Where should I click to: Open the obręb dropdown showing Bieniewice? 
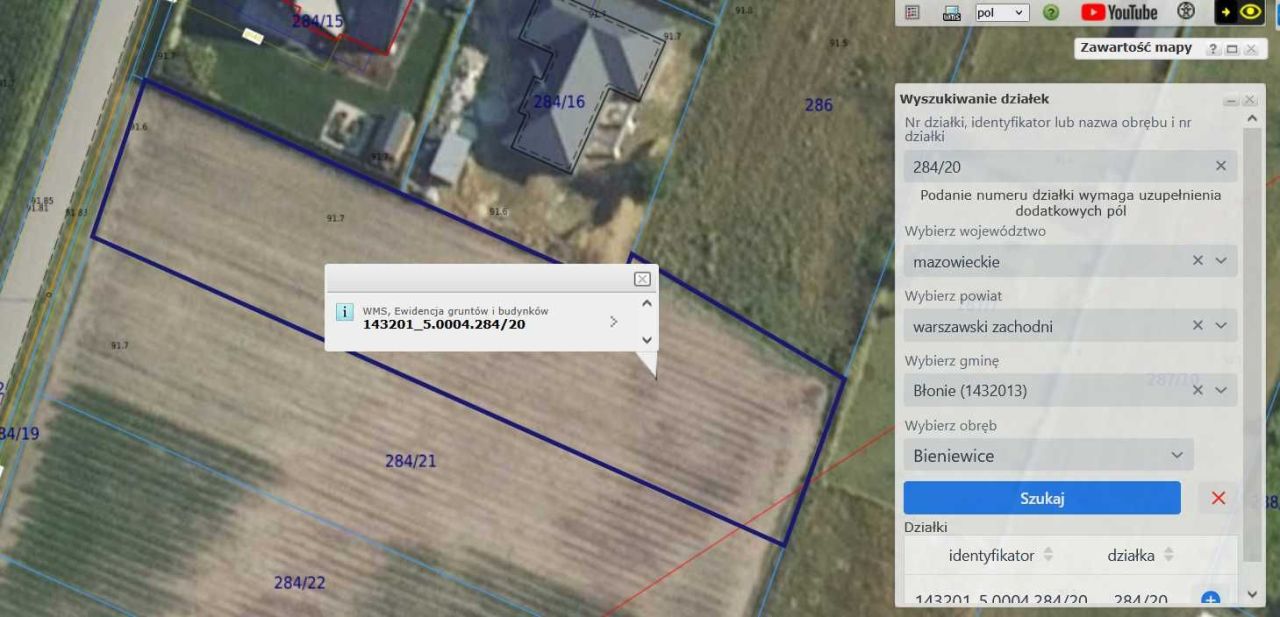(1048, 455)
